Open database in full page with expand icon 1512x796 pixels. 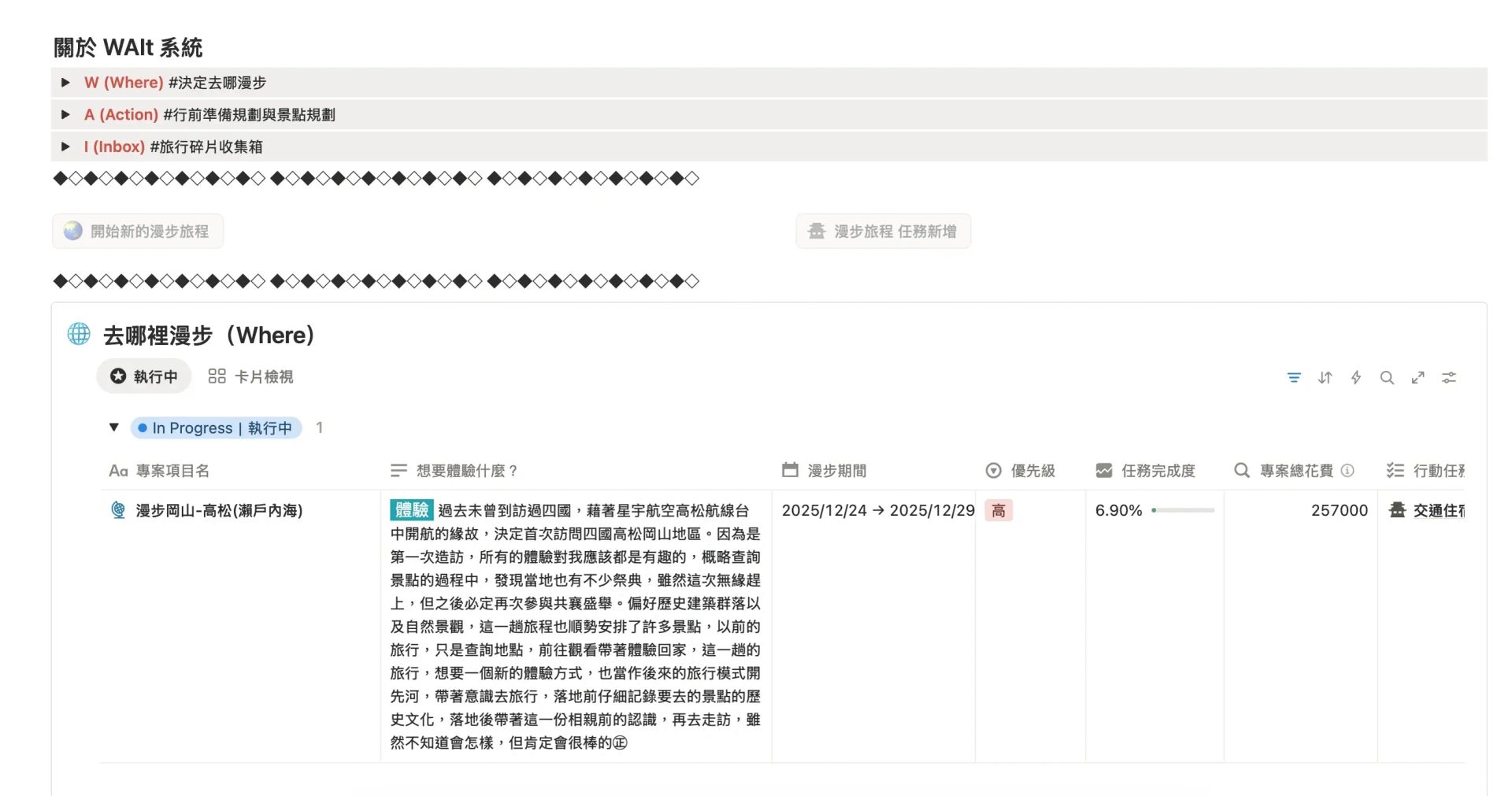coord(1417,378)
